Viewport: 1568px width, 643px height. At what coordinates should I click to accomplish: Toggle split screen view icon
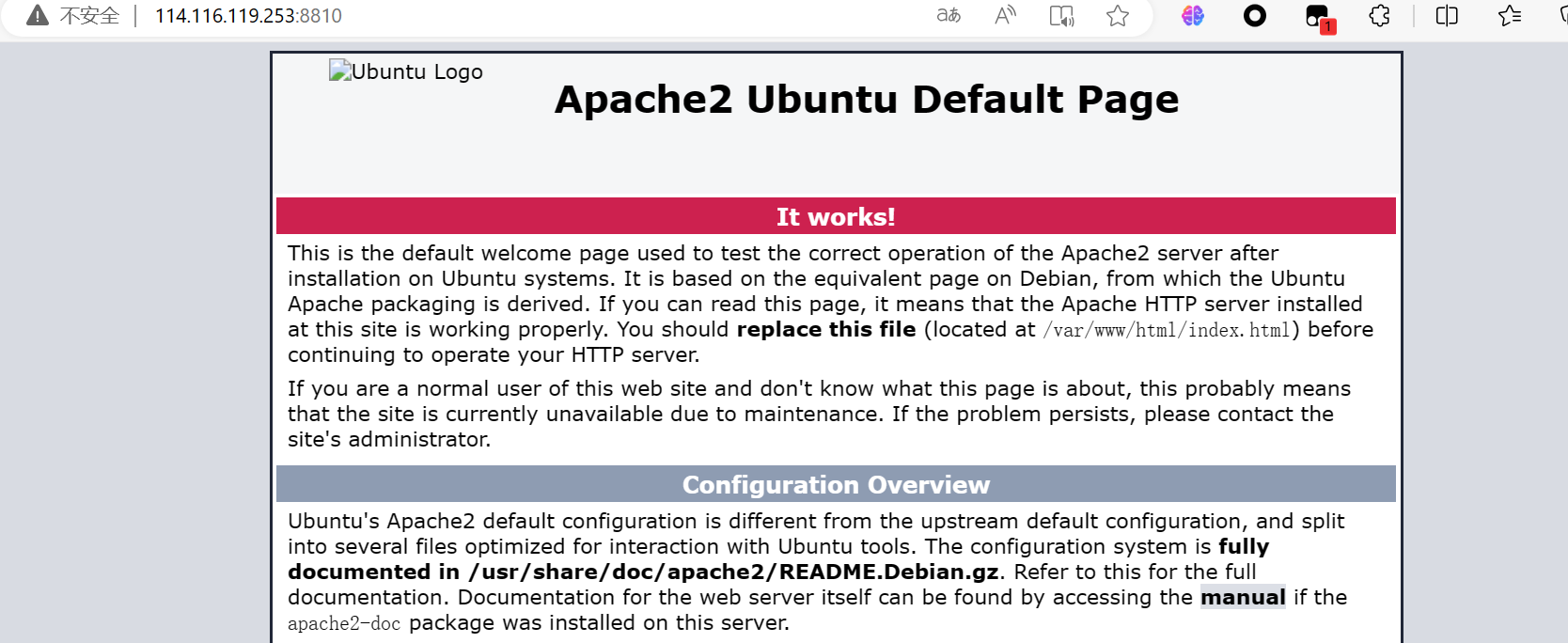pos(1447,16)
